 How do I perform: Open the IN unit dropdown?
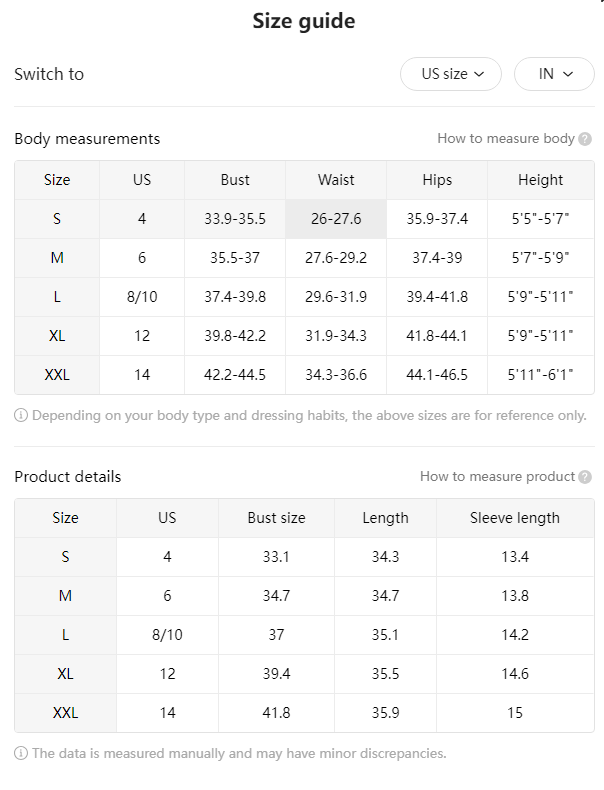pyautogui.click(x=554, y=74)
